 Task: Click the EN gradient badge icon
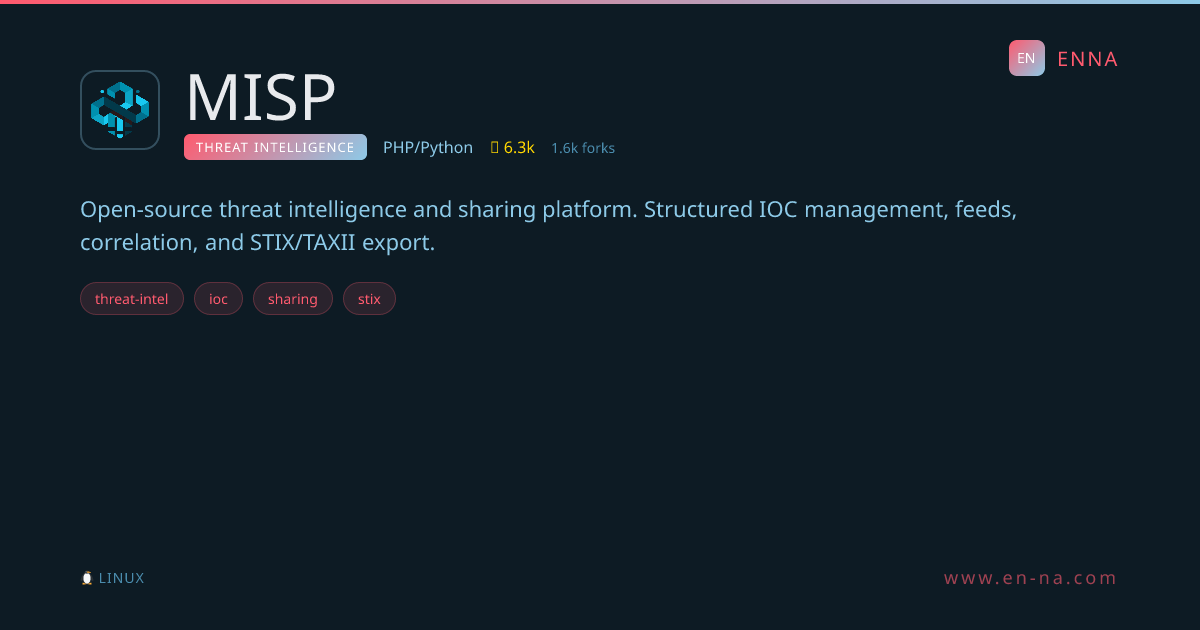tap(1026, 58)
